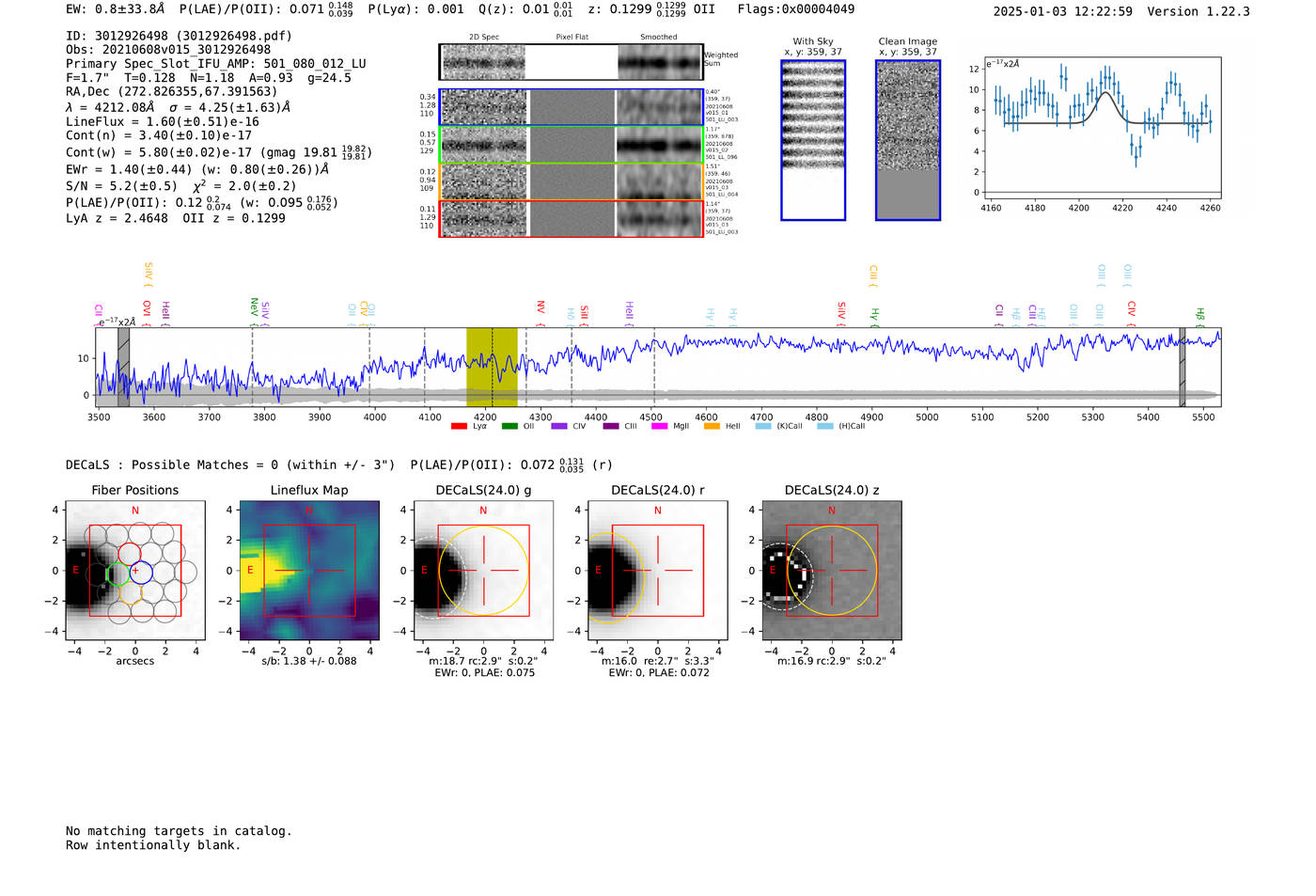Select the Fiber Positions cutout image
This screenshot has height=896, width=1316.
[134, 571]
